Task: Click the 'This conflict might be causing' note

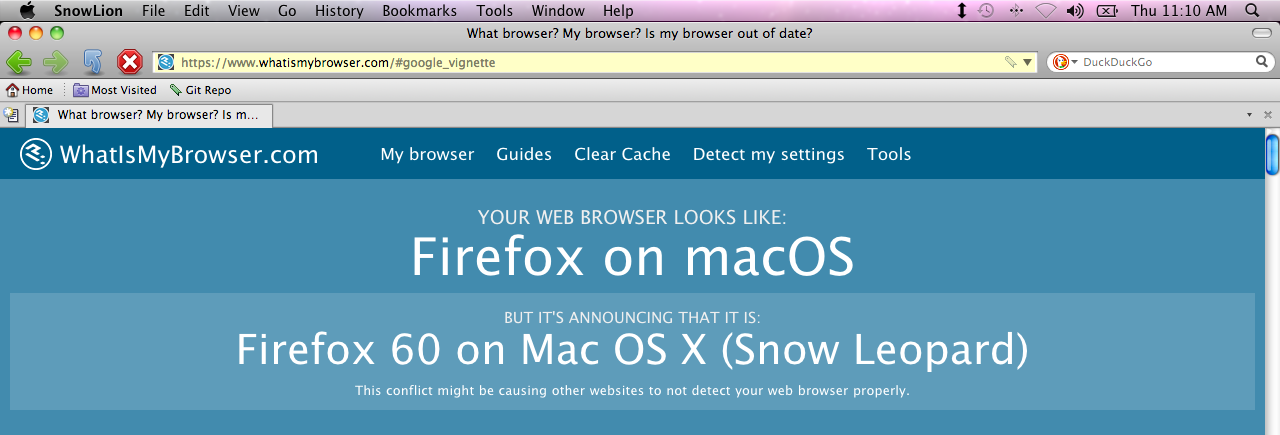Action: tap(632, 390)
